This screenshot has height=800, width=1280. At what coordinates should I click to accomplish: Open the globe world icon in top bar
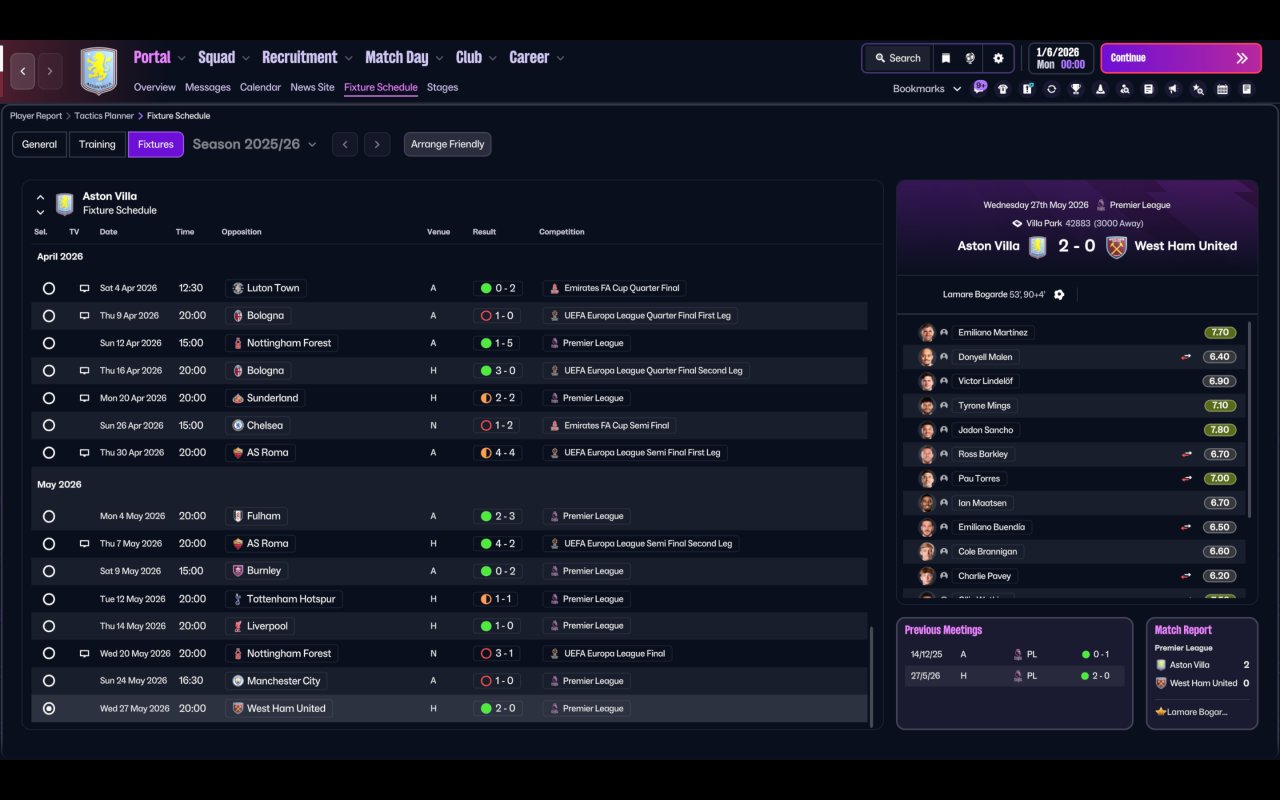(970, 58)
